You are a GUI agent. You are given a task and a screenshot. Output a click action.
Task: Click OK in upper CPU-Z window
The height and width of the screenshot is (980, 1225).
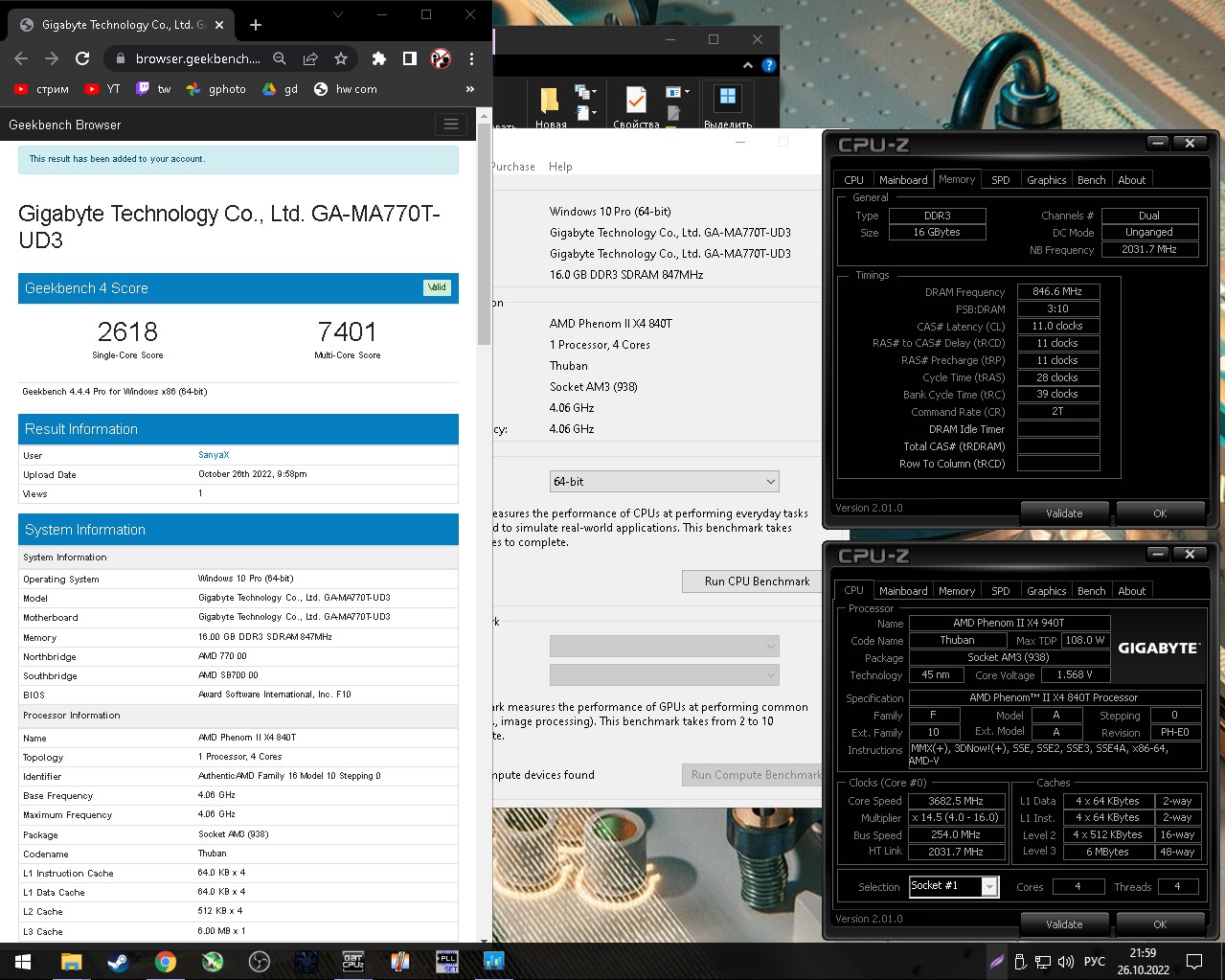point(1160,513)
